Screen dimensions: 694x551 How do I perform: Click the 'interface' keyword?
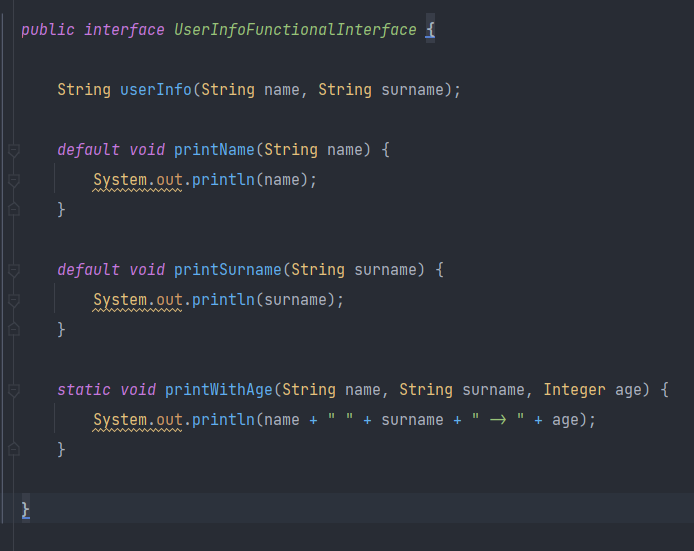(x=124, y=30)
